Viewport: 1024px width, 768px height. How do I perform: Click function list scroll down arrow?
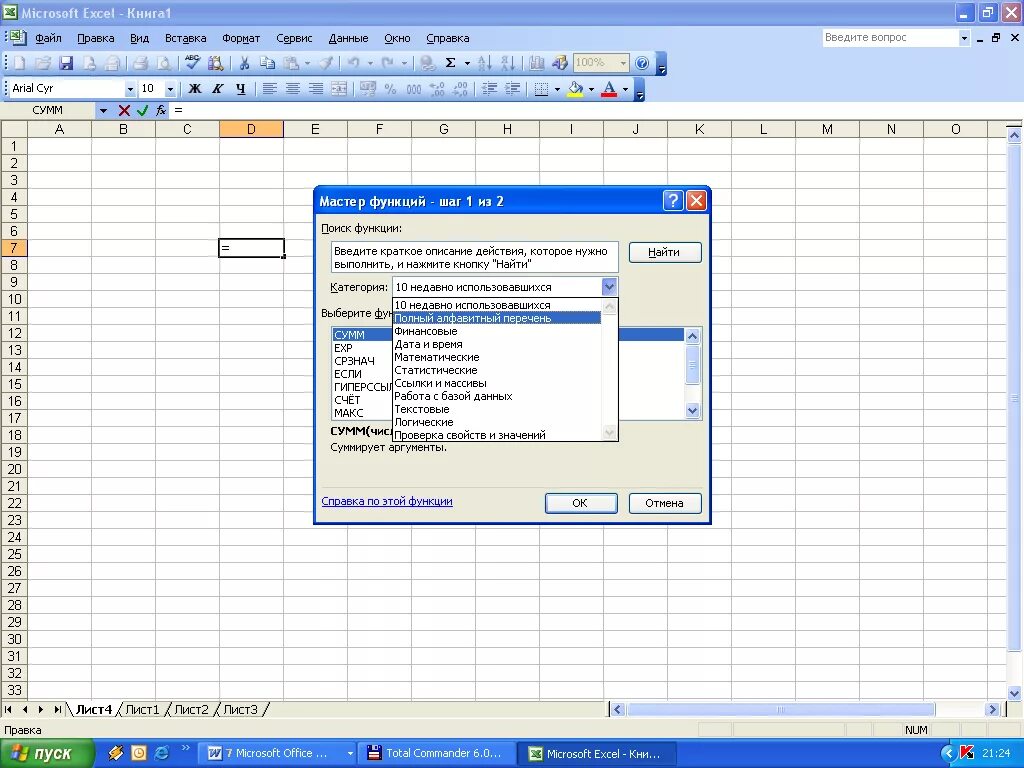(692, 410)
